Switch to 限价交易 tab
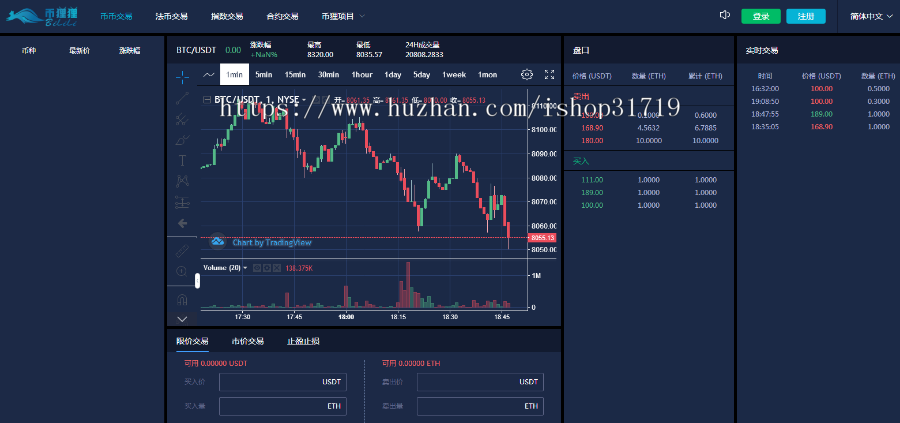Viewport: 900px width, 423px height. 192,341
